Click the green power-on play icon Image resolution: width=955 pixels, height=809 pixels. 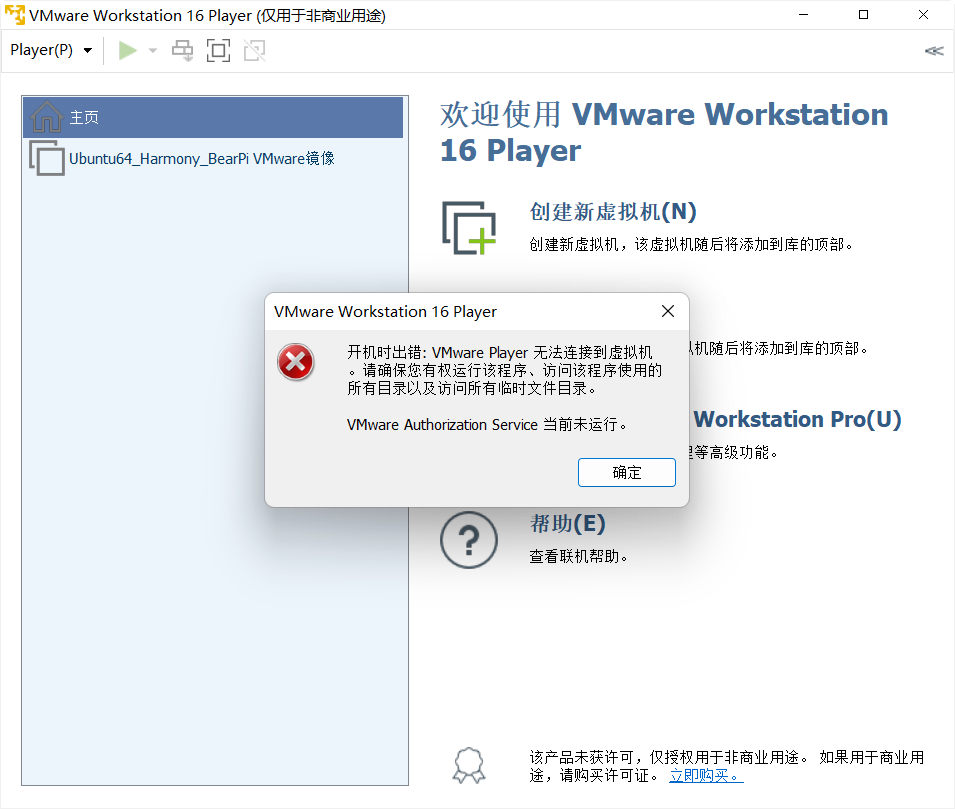[x=127, y=51]
